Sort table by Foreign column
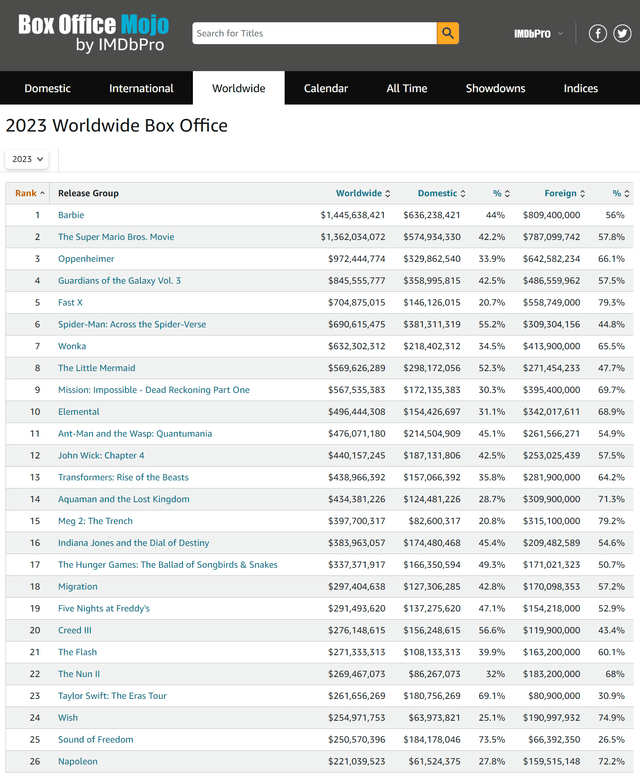Image resolution: width=640 pixels, height=773 pixels. [565, 193]
